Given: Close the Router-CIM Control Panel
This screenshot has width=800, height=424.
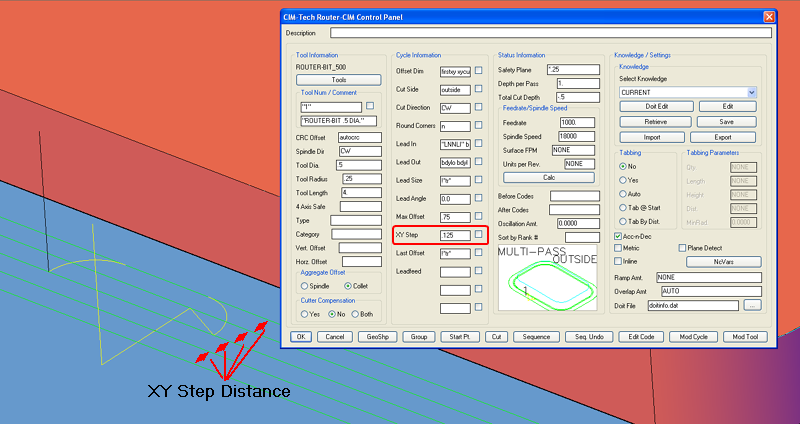Looking at the screenshot, I should [x=769, y=17].
